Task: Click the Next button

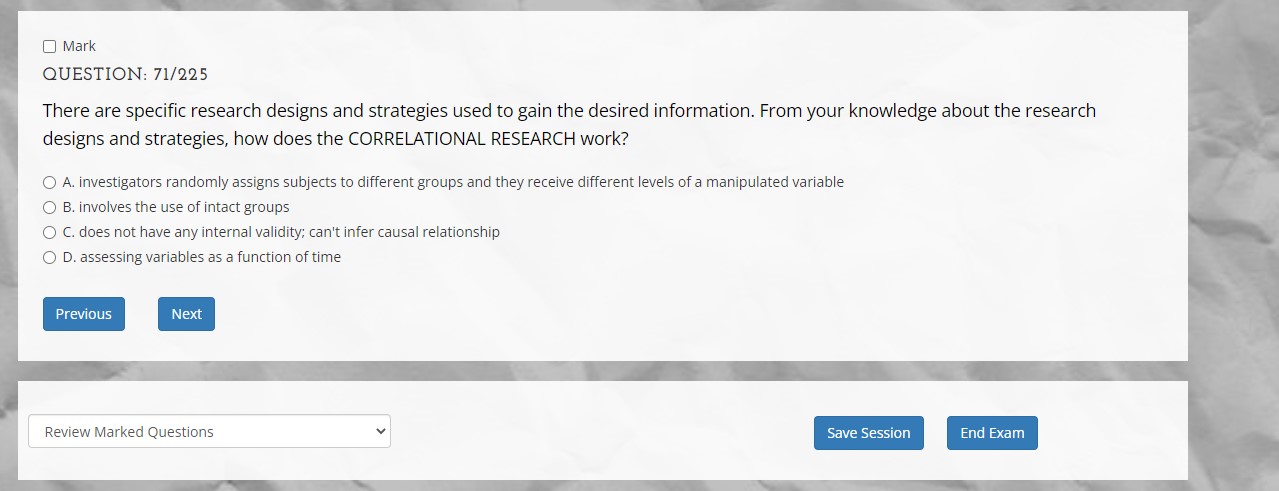Action: click(186, 314)
